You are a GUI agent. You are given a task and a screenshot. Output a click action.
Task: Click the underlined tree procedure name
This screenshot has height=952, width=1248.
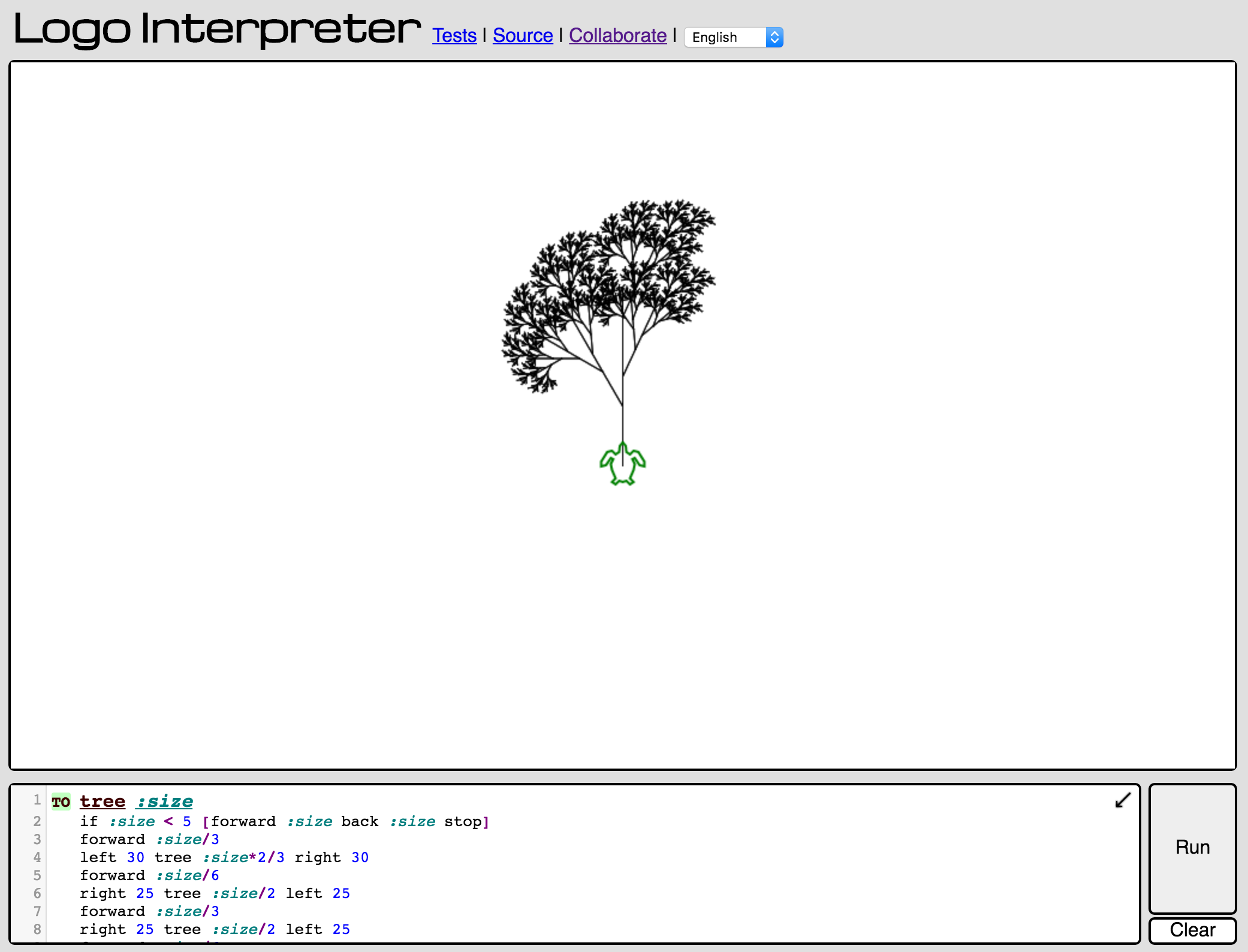pos(102,802)
